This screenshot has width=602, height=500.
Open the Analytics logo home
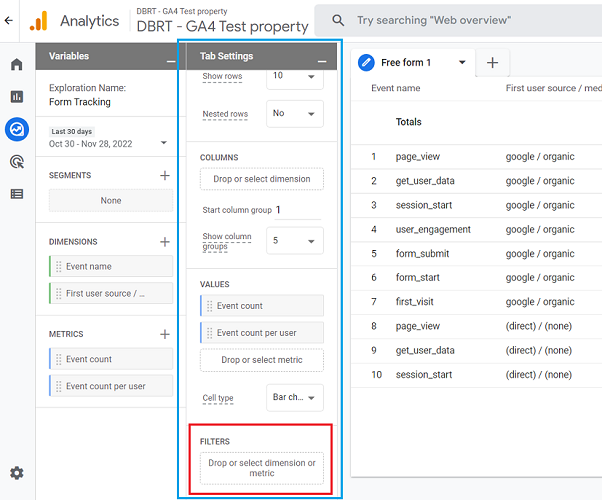(38, 21)
